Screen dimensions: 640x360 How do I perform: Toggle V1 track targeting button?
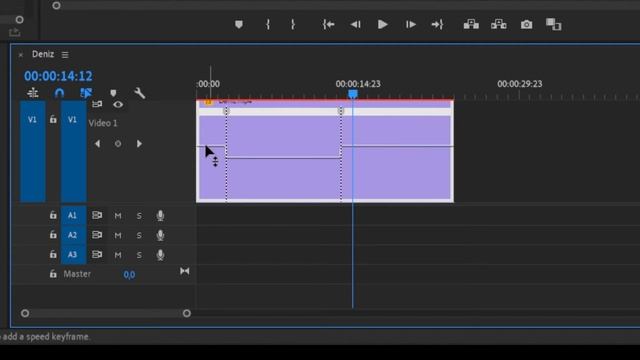[73, 152]
